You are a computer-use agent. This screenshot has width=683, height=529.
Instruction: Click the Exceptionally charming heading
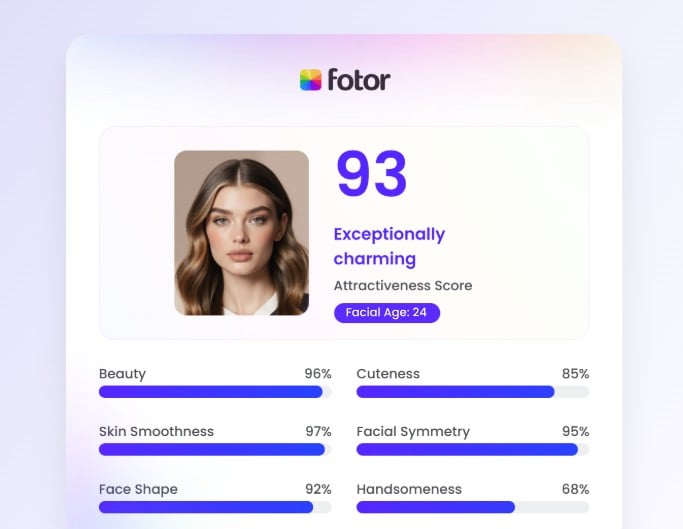pos(389,246)
